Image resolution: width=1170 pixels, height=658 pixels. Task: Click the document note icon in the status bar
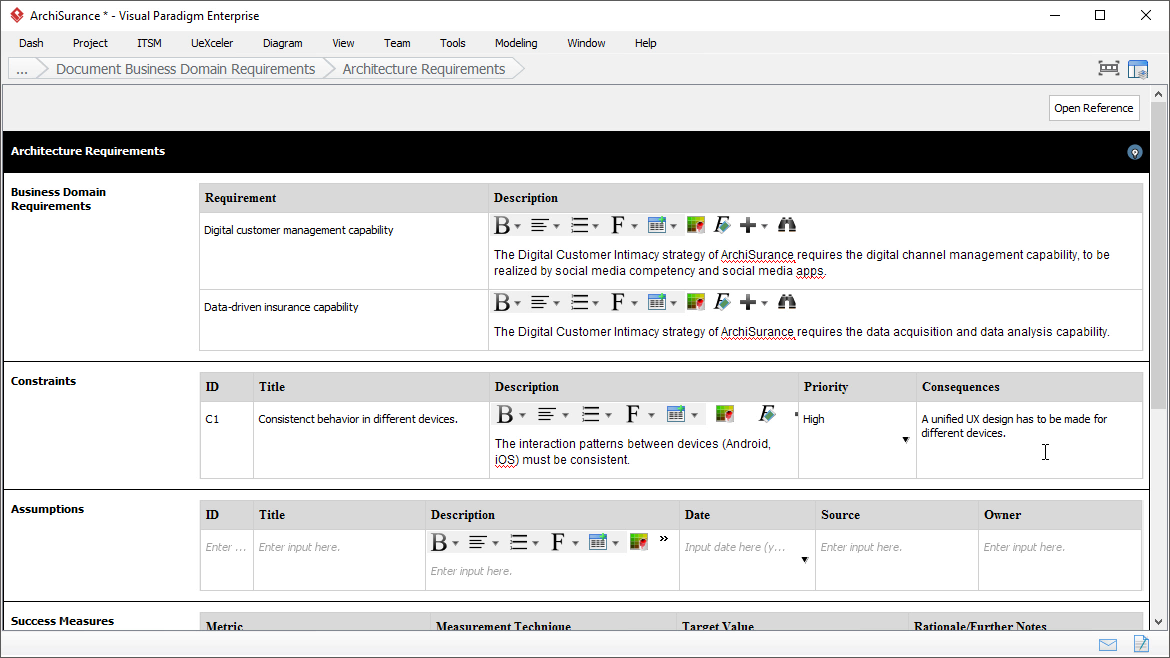pyautogui.click(x=1141, y=644)
